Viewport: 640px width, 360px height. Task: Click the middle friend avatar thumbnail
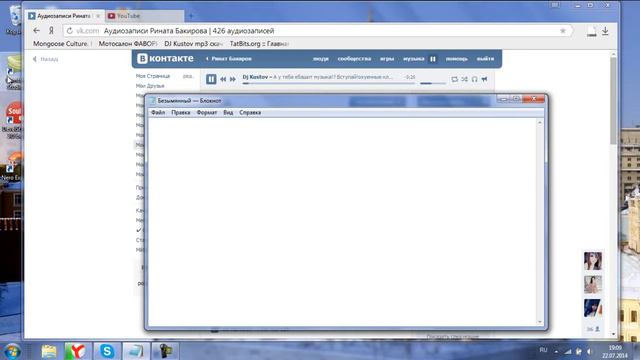(593, 284)
